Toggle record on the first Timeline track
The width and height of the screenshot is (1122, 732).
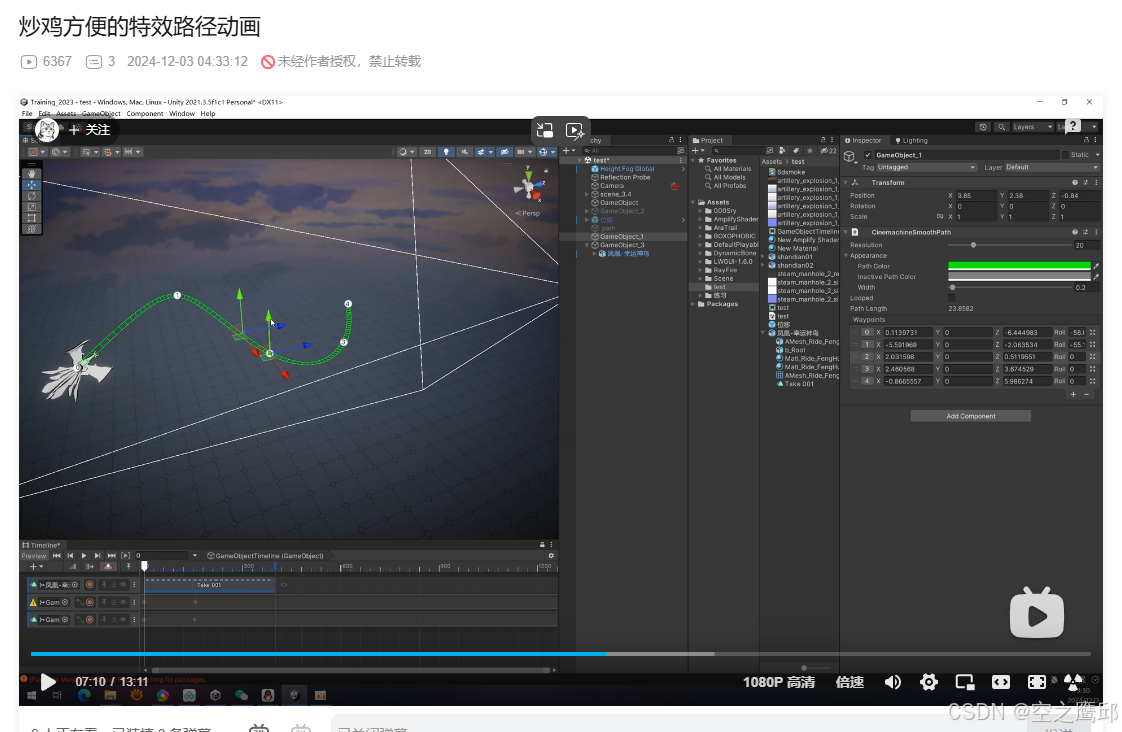[89, 585]
